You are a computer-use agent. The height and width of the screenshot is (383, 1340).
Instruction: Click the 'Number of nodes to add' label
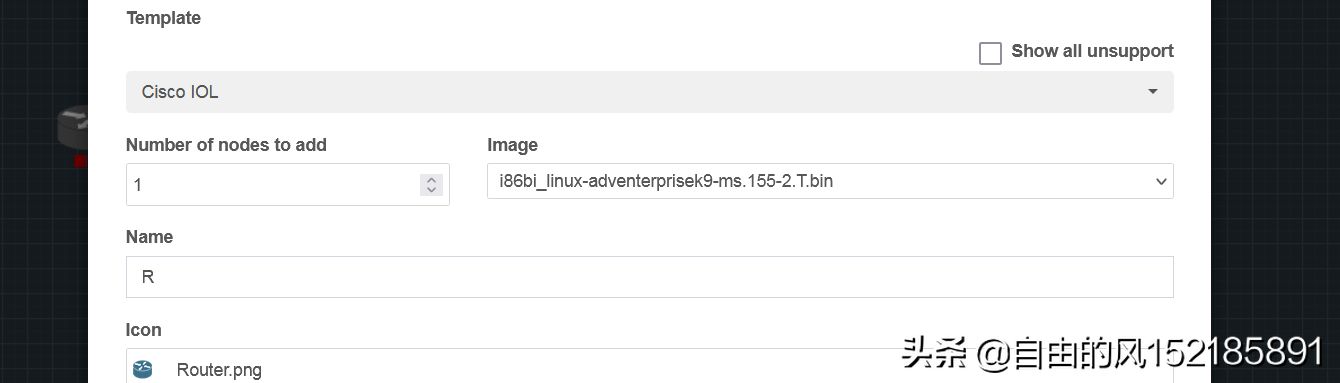tap(226, 145)
